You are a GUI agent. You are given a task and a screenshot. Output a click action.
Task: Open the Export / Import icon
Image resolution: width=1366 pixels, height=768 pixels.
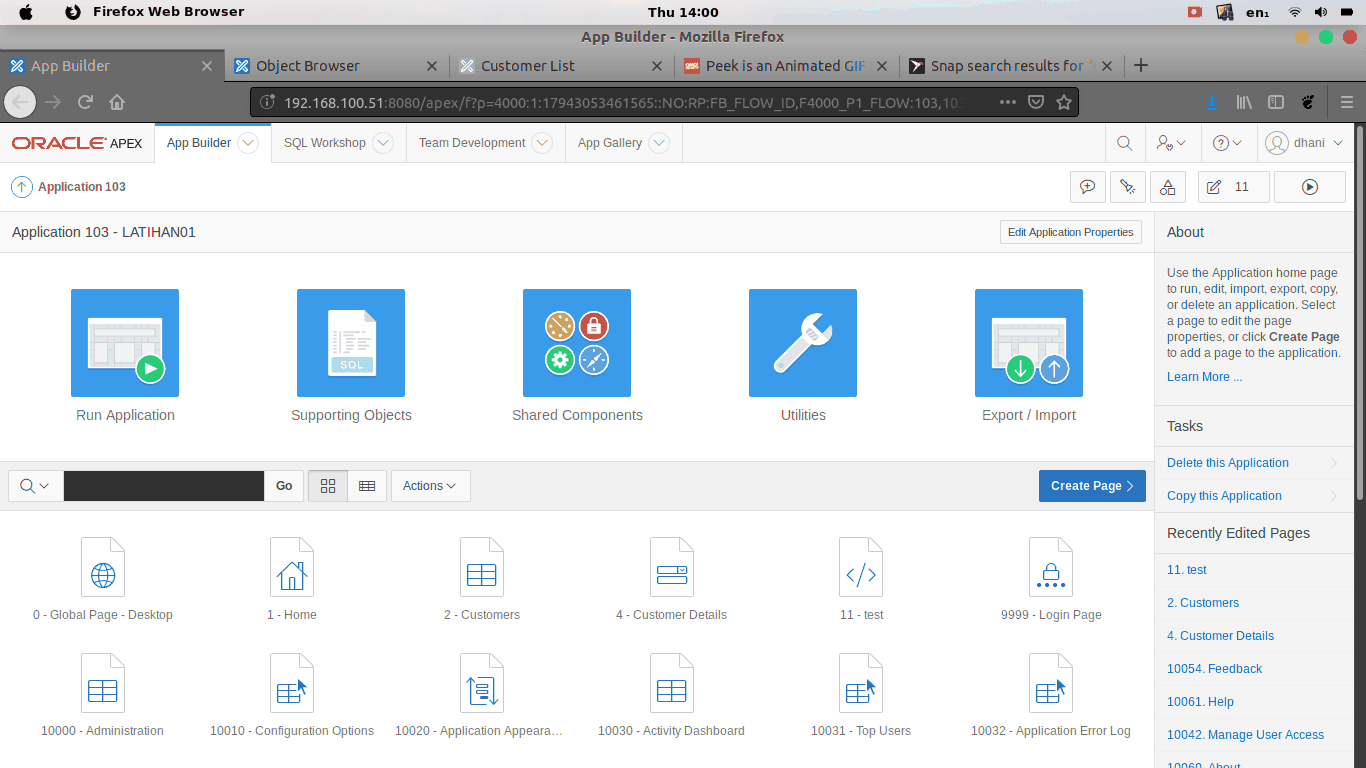pyautogui.click(x=1029, y=343)
